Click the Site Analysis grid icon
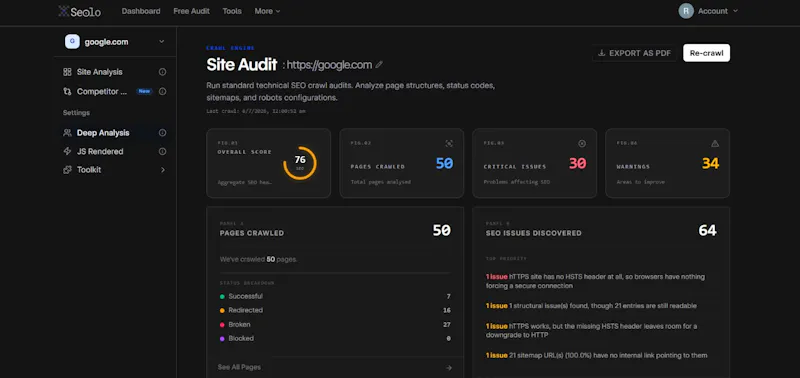This screenshot has height=378, width=800. tap(67, 72)
